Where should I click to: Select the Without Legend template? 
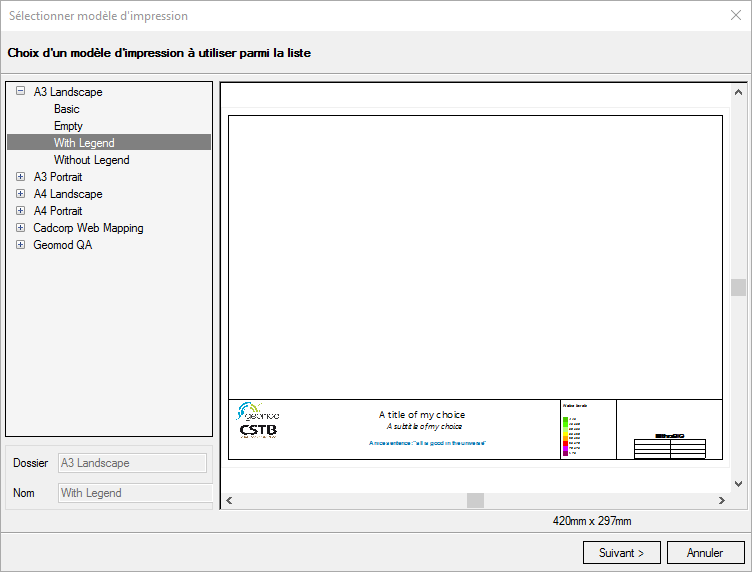[x=92, y=160]
